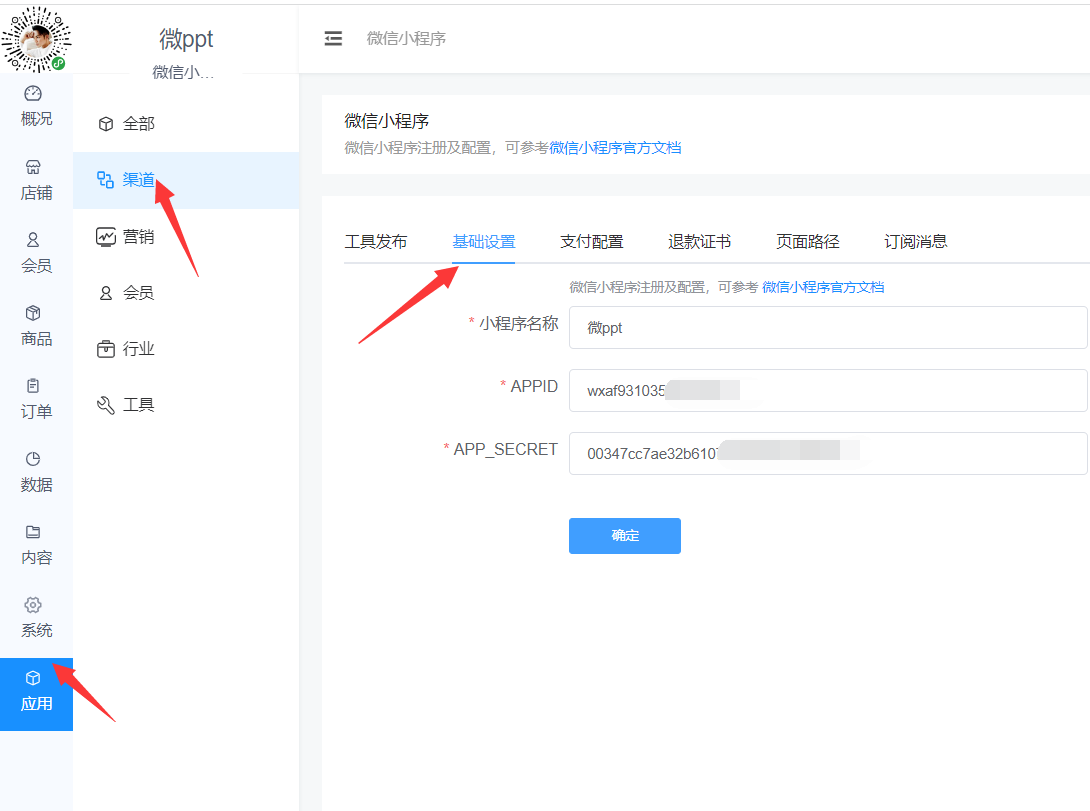The image size is (1090, 811).
Task: Switch to 退款证书 tab
Action: (x=699, y=242)
